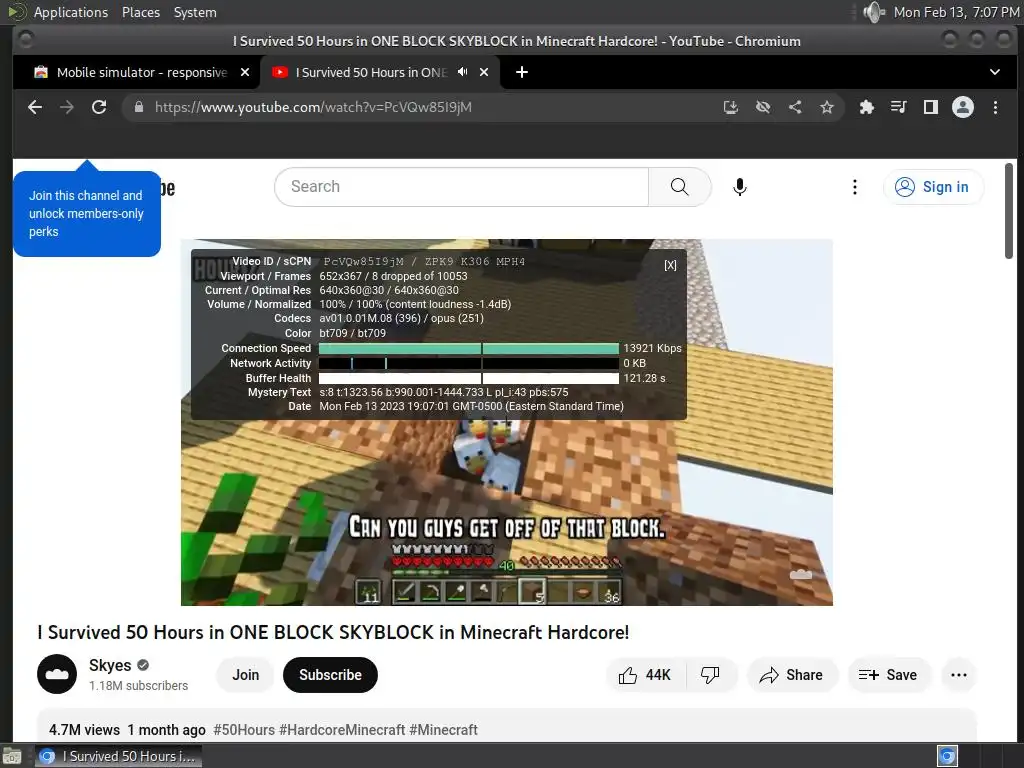Click the workspace switcher icon in bottom panel
Image resolution: width=1024 pixels, height=768 pixels.
(x=947, y=756)
